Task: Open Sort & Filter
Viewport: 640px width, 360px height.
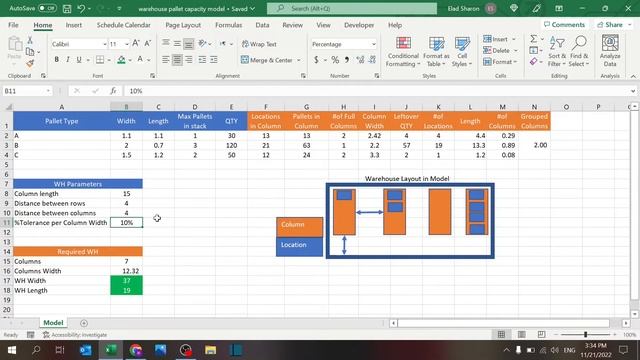Action: (x=557, y=51)
